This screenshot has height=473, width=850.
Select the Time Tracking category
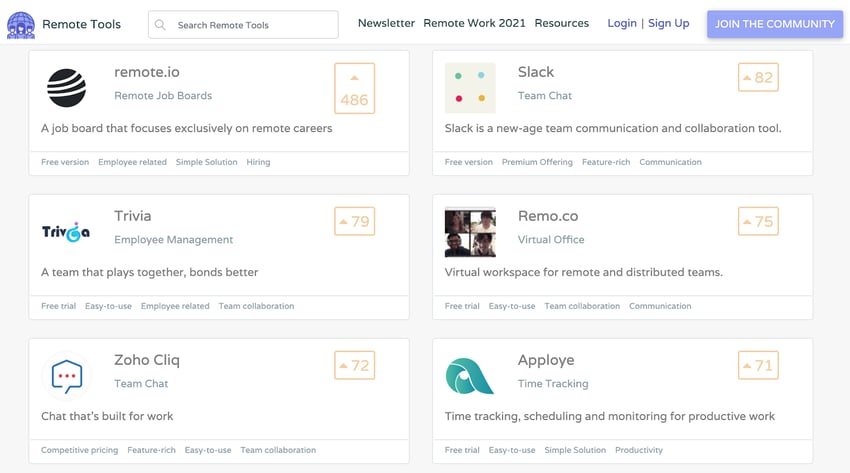(x=553, y=384)
